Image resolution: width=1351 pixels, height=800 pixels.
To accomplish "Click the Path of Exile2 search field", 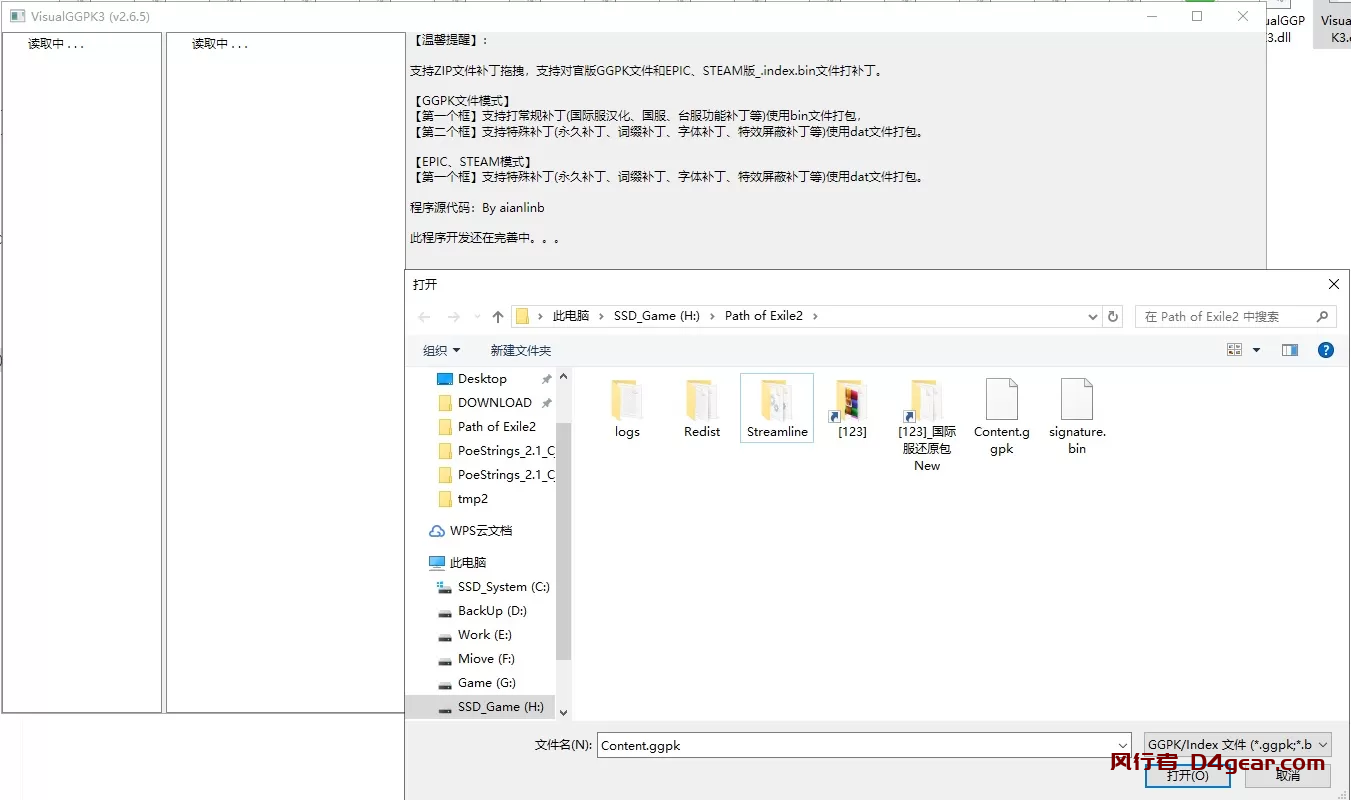I will (x=1227, y=316).
